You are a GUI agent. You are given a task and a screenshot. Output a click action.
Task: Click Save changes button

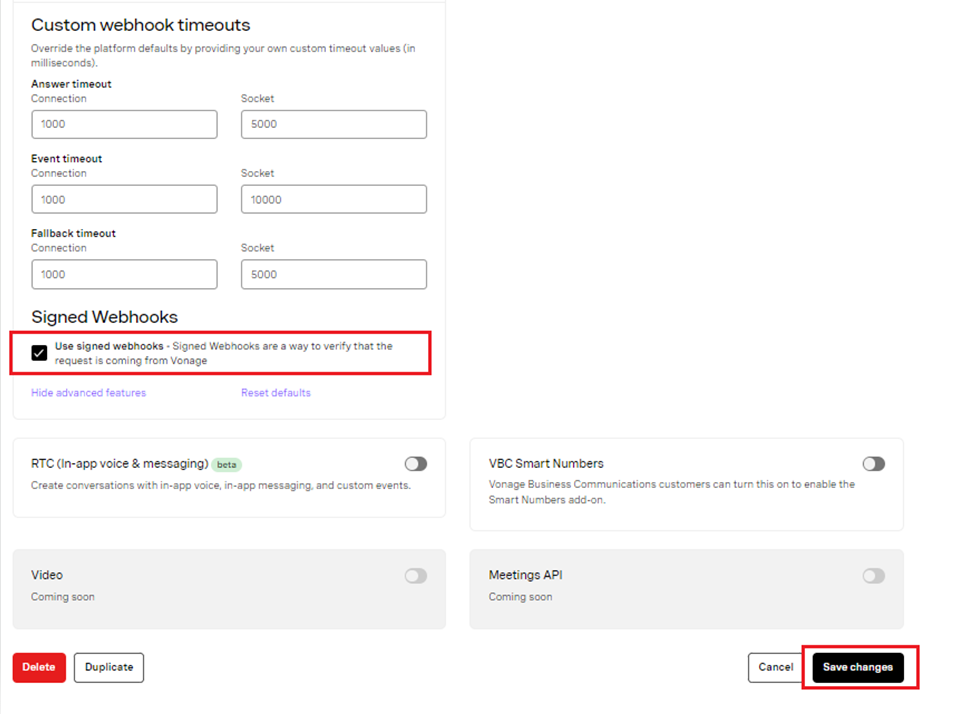(857, 667)
